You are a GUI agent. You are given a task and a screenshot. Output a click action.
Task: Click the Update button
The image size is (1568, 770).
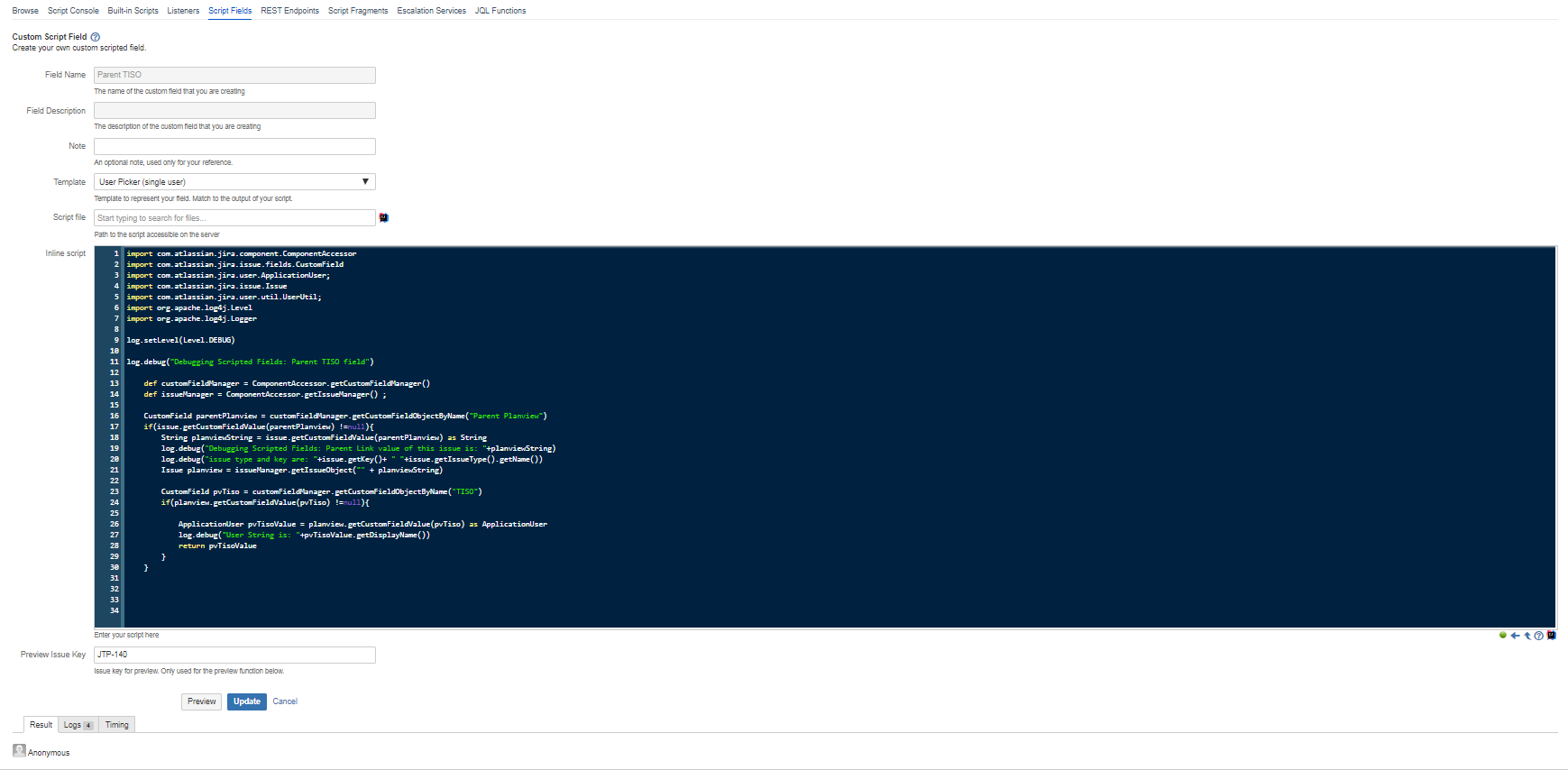[x=247, y=701]
